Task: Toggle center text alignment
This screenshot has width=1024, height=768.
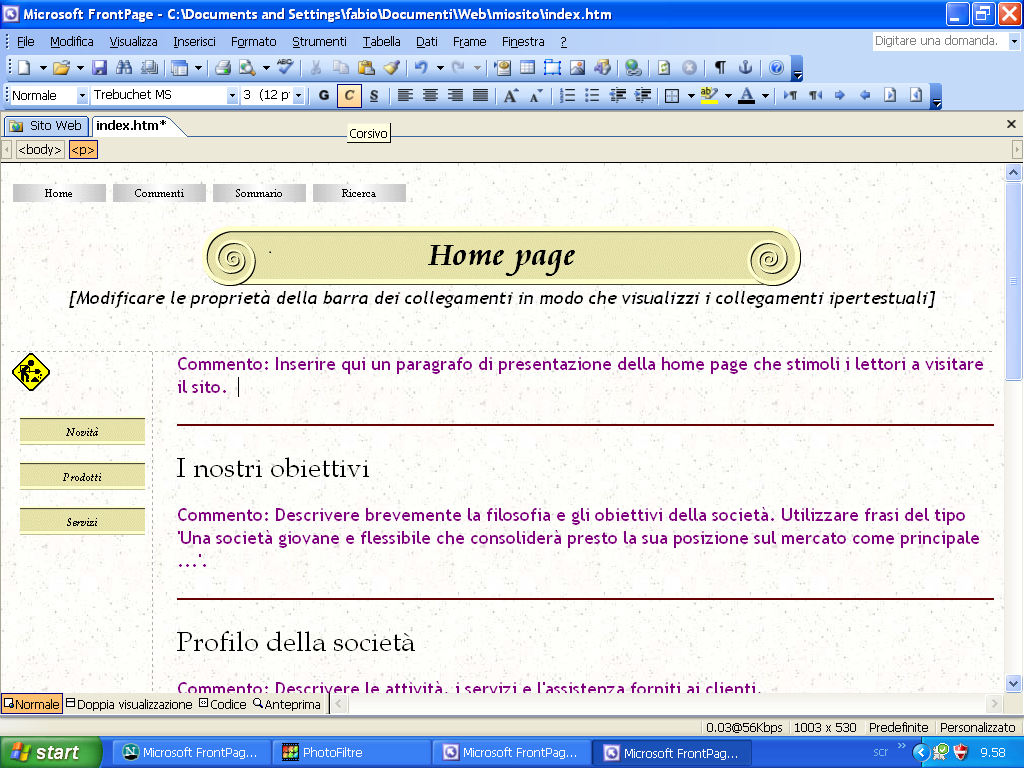Action: [430, 95]
